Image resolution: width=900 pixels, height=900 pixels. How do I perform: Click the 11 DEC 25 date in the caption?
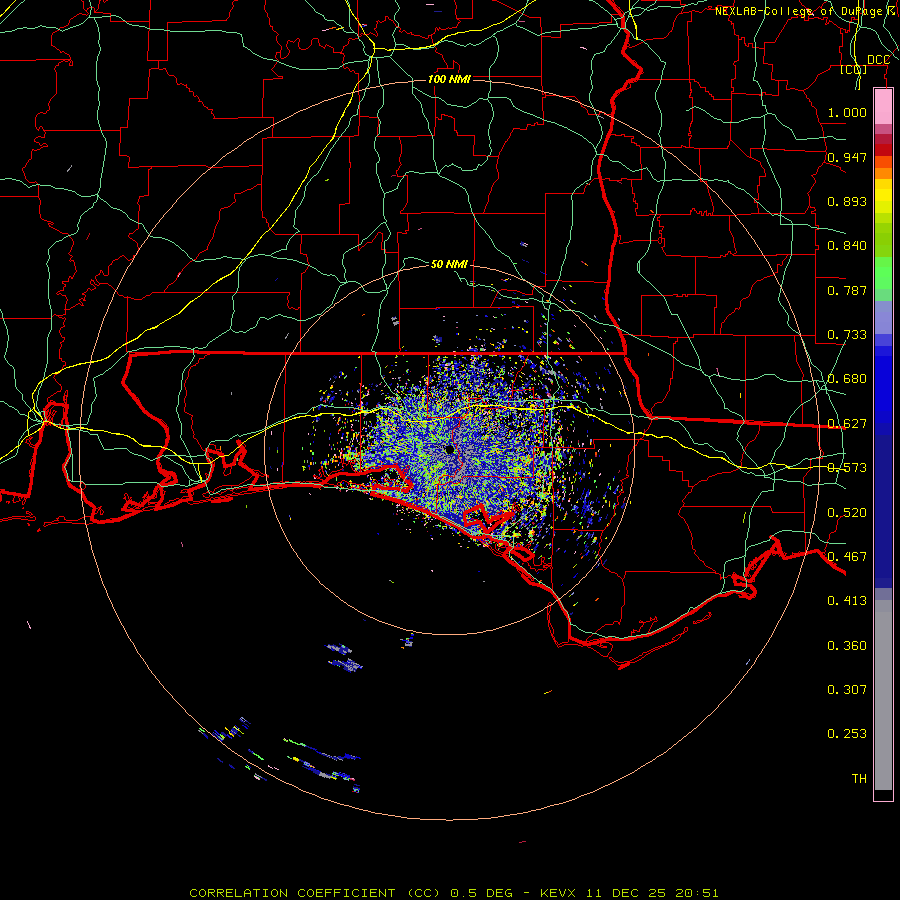pyautogui.click(x=626, y=893)
